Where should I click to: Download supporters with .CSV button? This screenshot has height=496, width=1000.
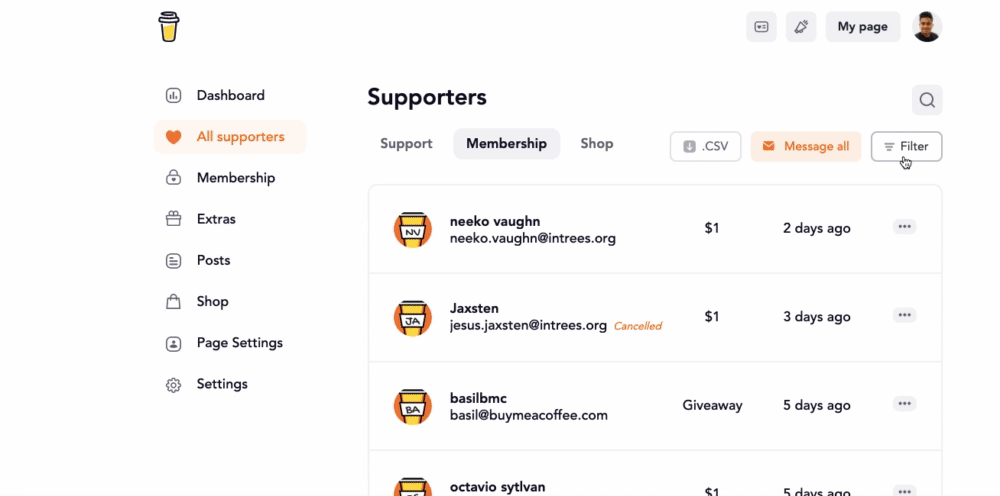click(x=705, y=146)
